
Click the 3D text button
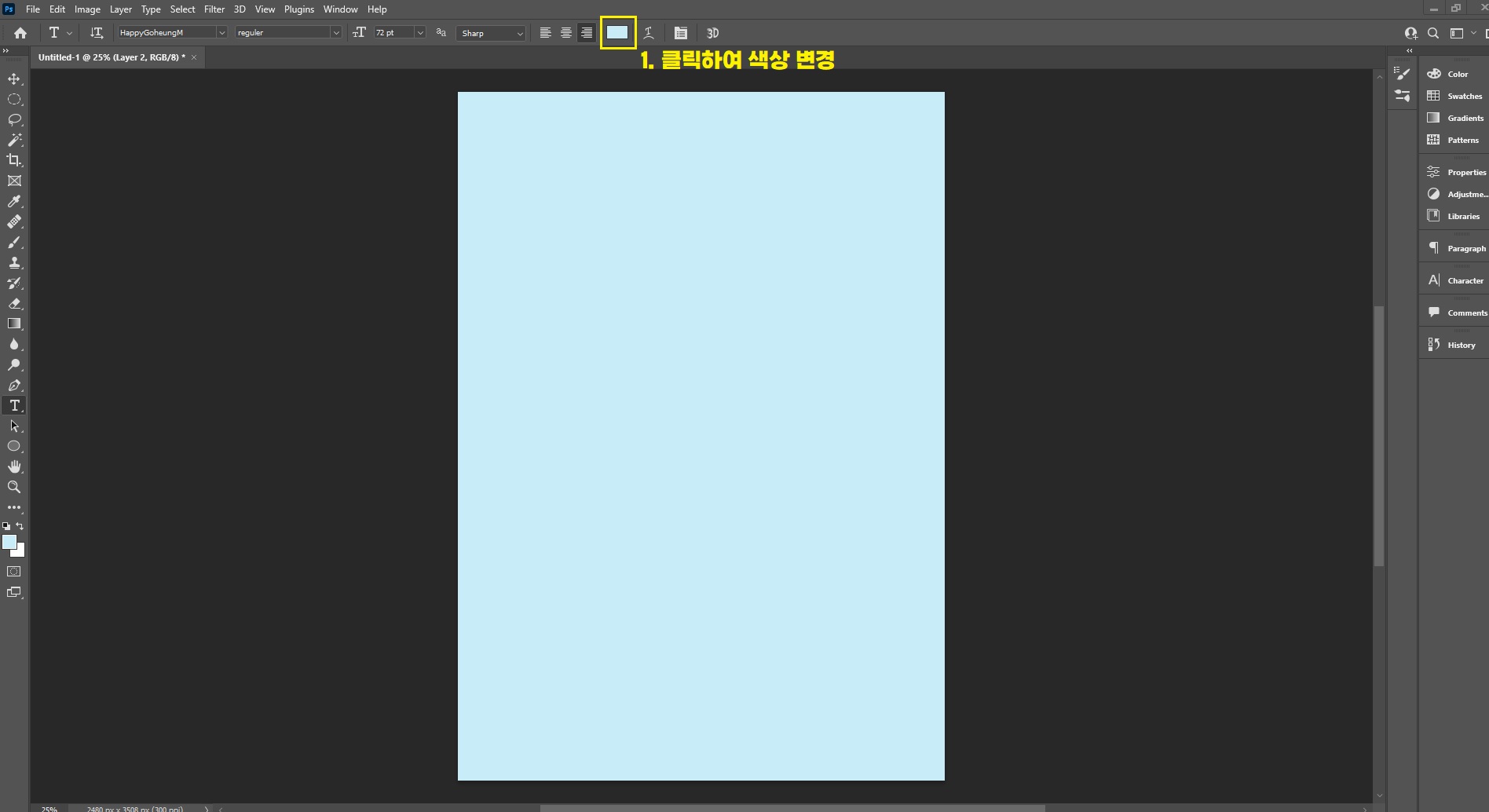pyautogui.click(x=712, y=33)
